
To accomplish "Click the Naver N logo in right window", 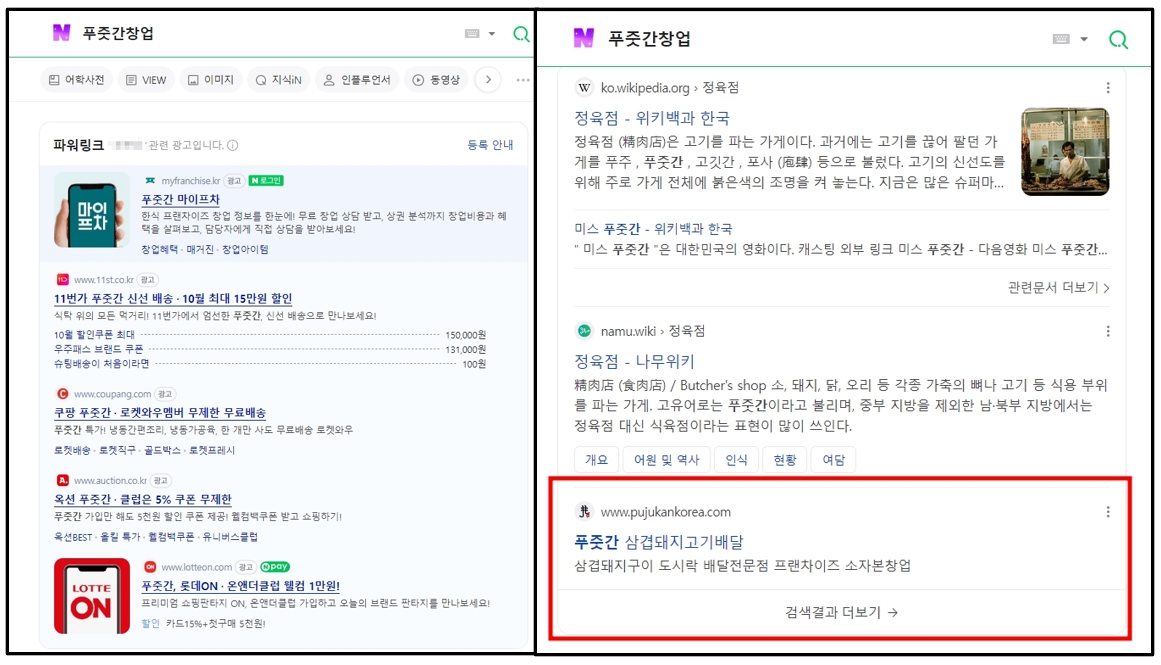I will click(583, 38).
